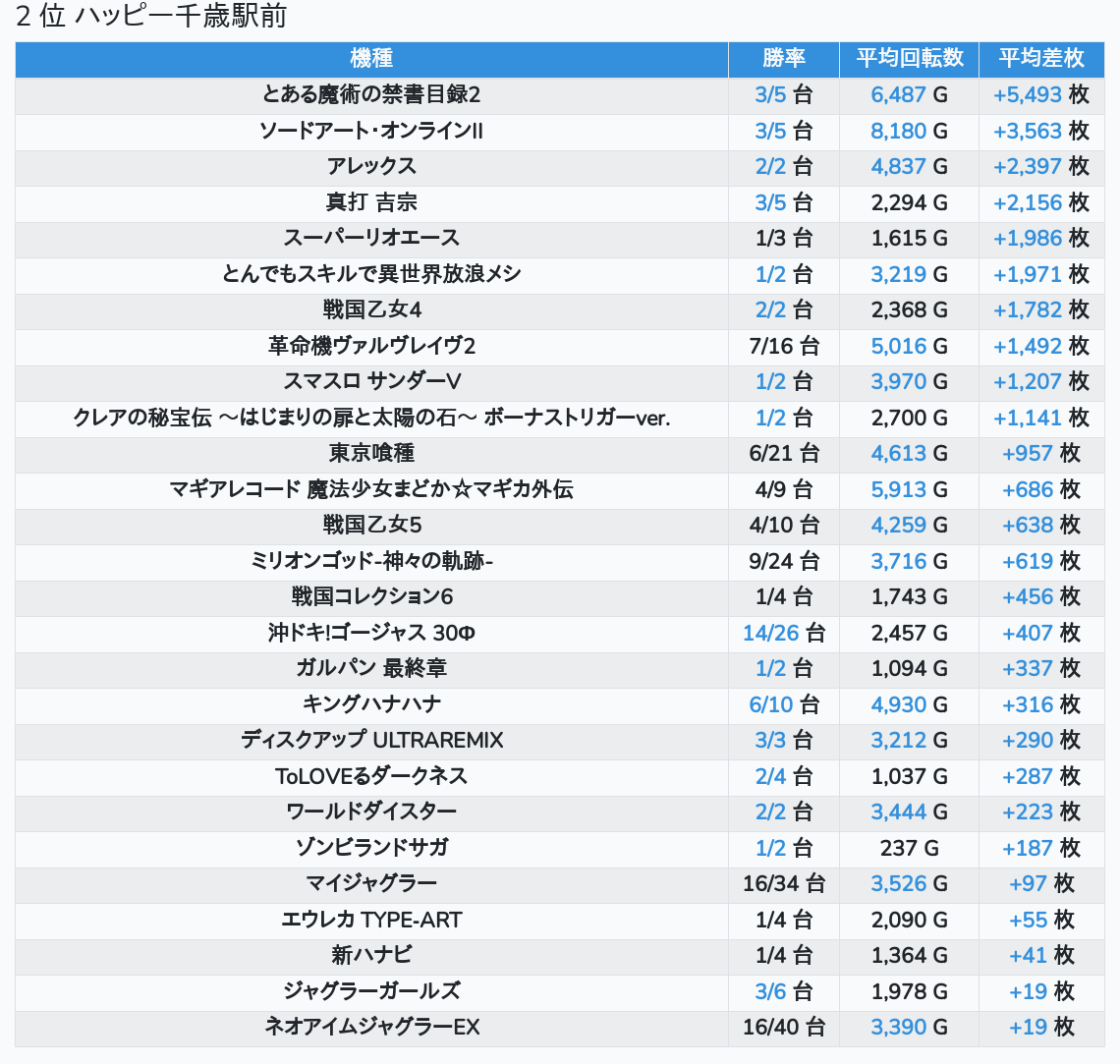1120x1064 pixels.
Task: Click the 平均回転数 column header
Action: point(910,58)
